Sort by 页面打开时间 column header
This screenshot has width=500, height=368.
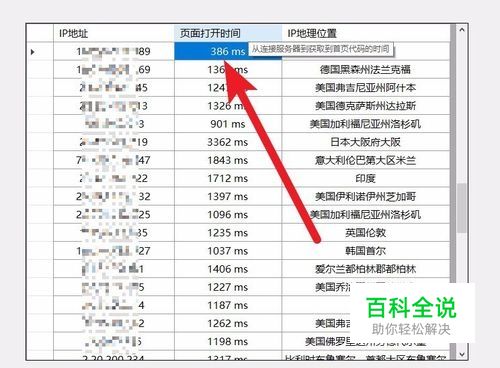[228, 33]
